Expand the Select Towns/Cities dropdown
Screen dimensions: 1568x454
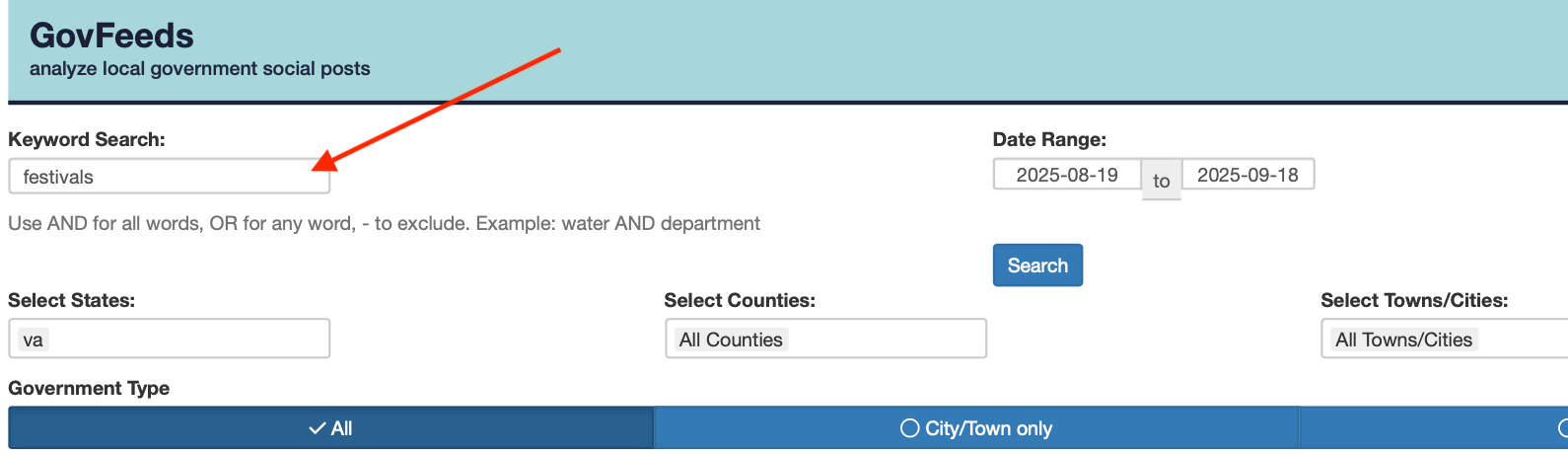[x=1444, y=339]
